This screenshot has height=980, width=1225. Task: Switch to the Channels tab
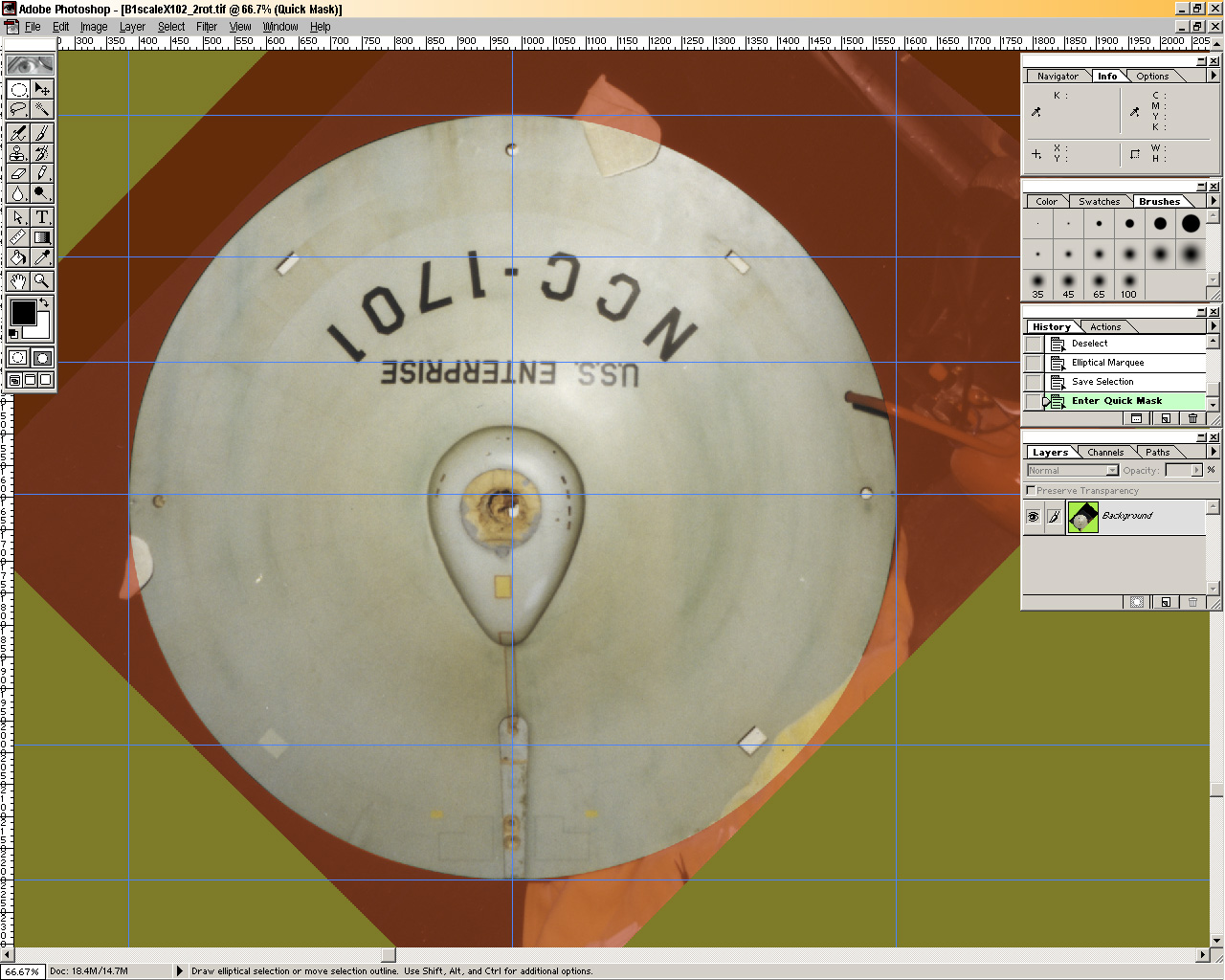click(x=1105, y=452)
